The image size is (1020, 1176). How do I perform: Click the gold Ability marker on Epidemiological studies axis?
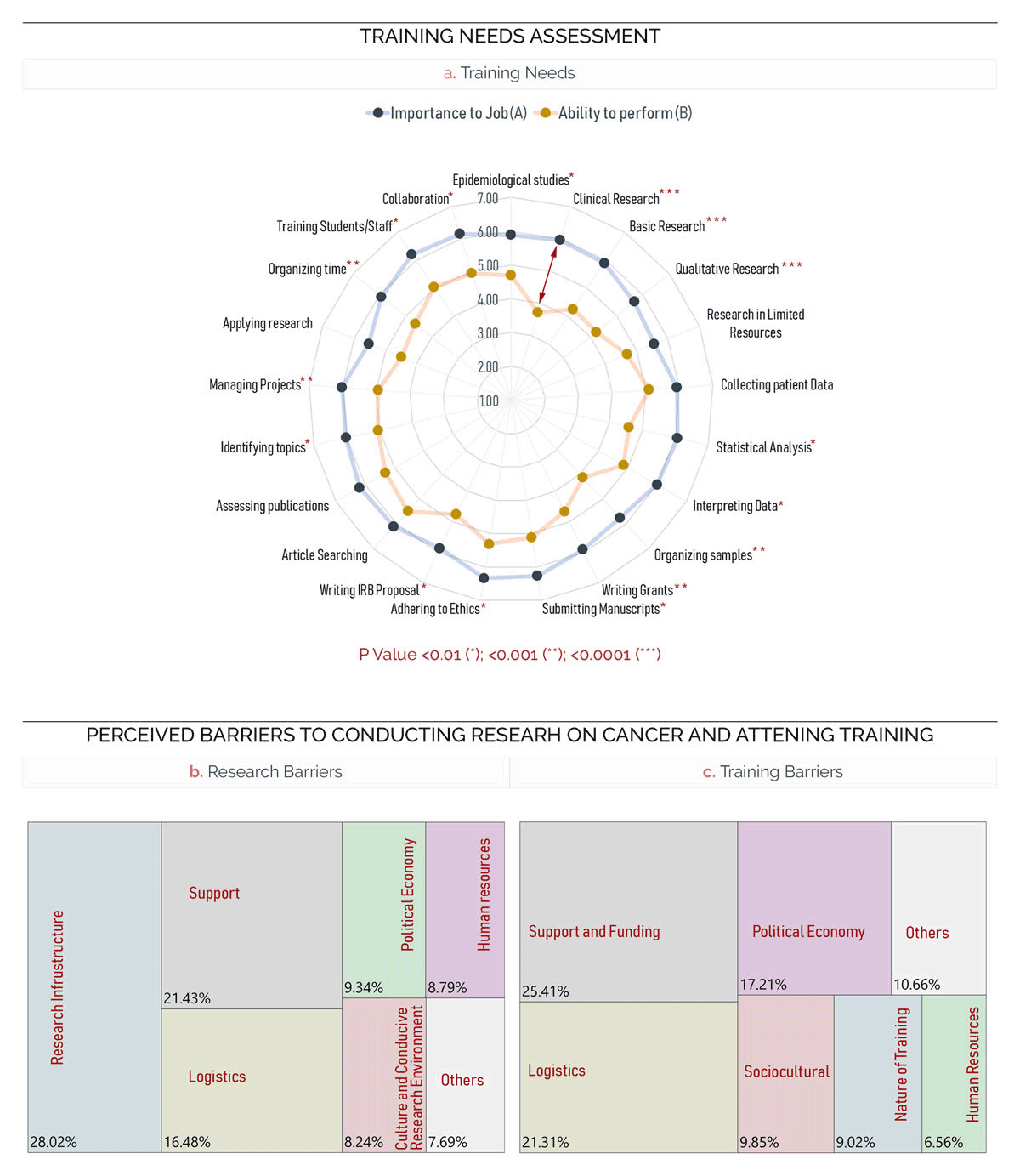pyautogui.click(x=511, y=276)
